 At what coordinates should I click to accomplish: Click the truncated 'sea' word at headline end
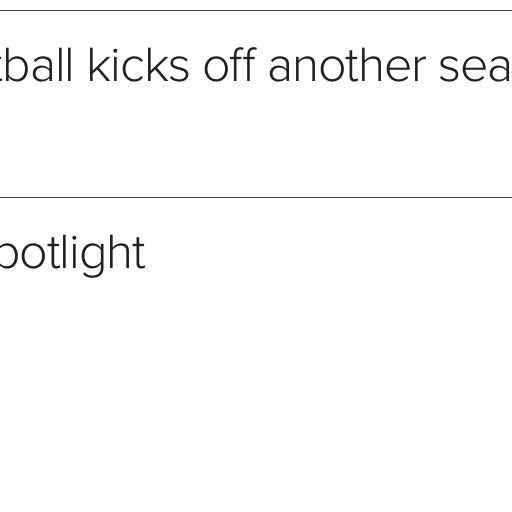(x=476, y=68)
